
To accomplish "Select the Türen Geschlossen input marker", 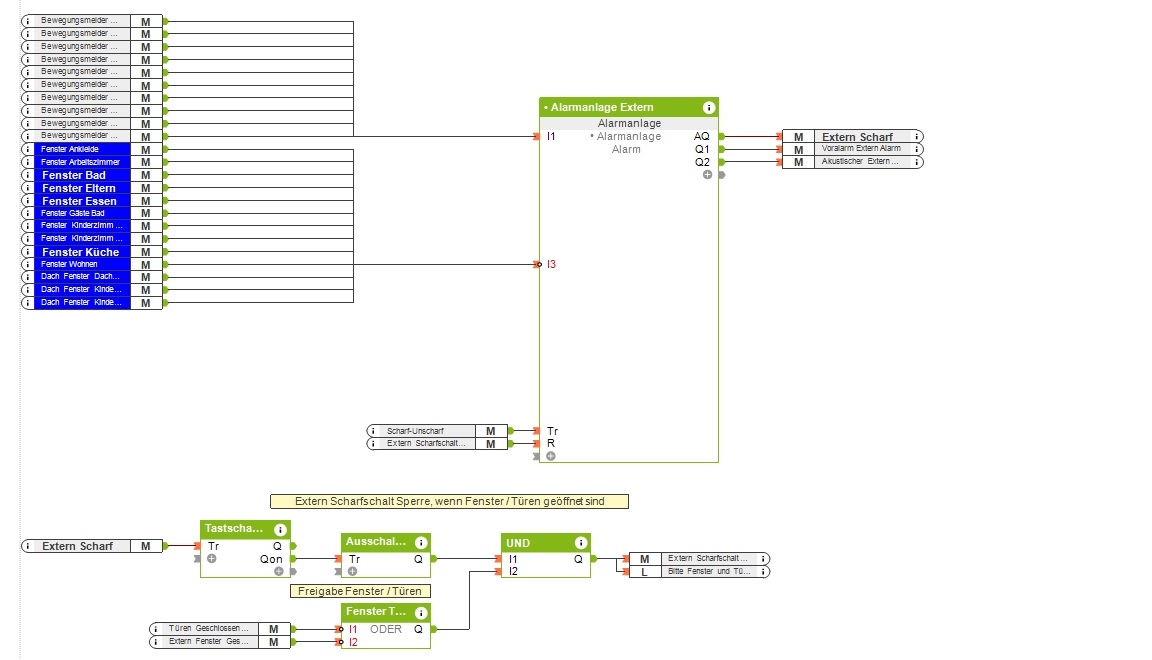I will [x=219, y=629].
